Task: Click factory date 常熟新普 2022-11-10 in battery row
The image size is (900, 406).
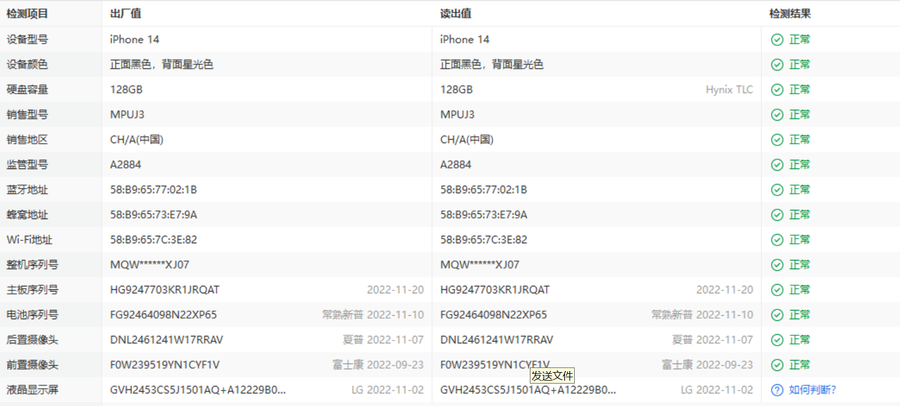Action: 373,315
